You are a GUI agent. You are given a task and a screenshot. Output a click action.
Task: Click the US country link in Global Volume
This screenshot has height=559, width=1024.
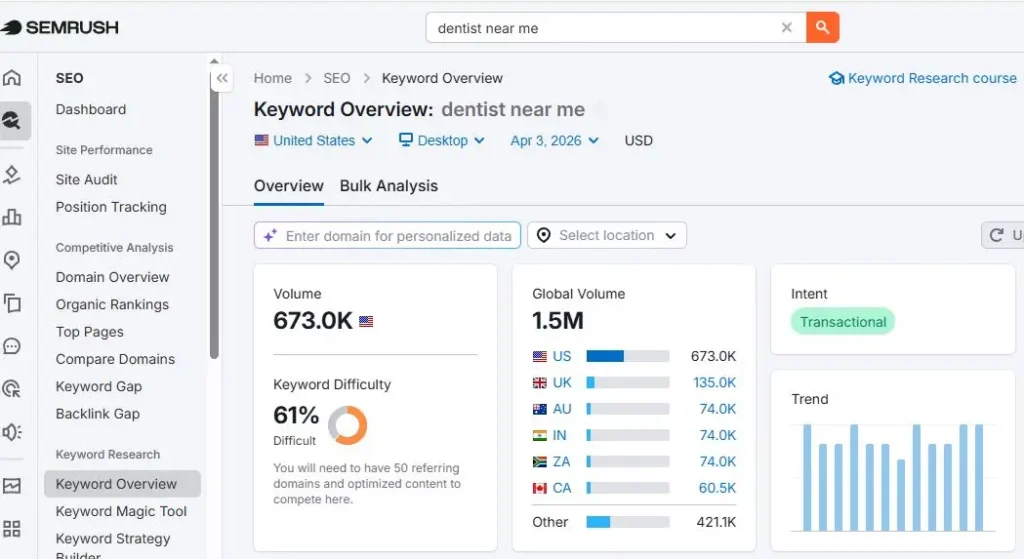(x=562, y=357)
